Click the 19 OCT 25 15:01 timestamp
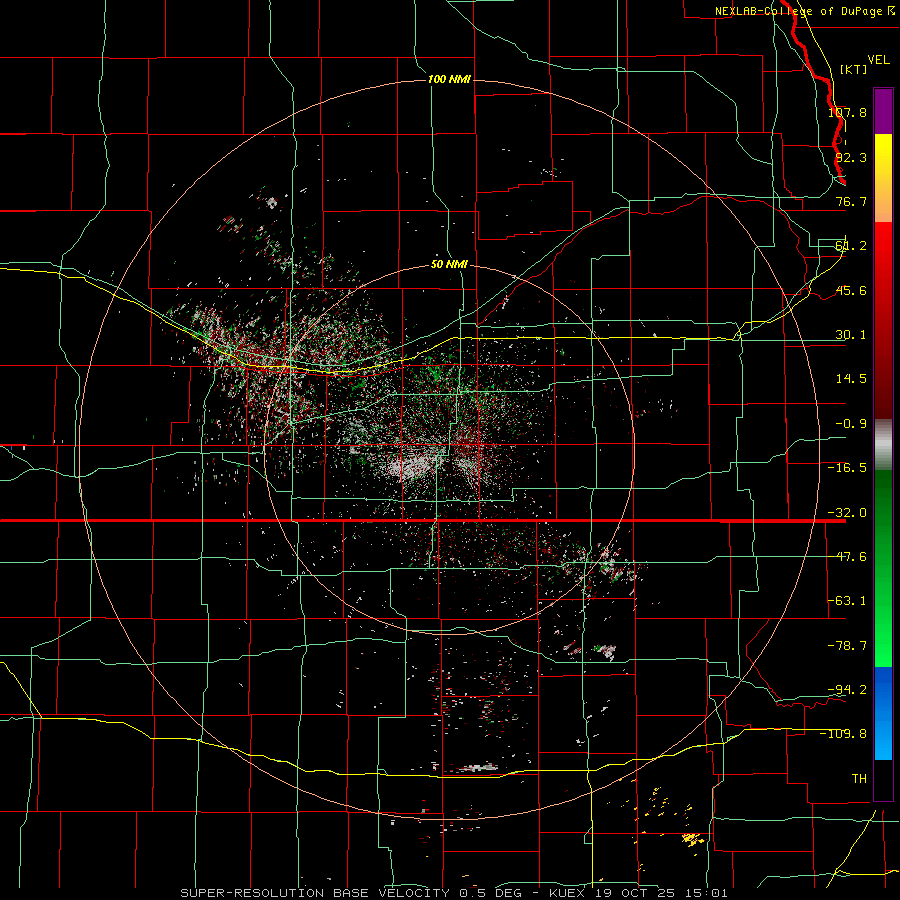The height and width of the screenshot is (900, 900). tap(660, 893)
